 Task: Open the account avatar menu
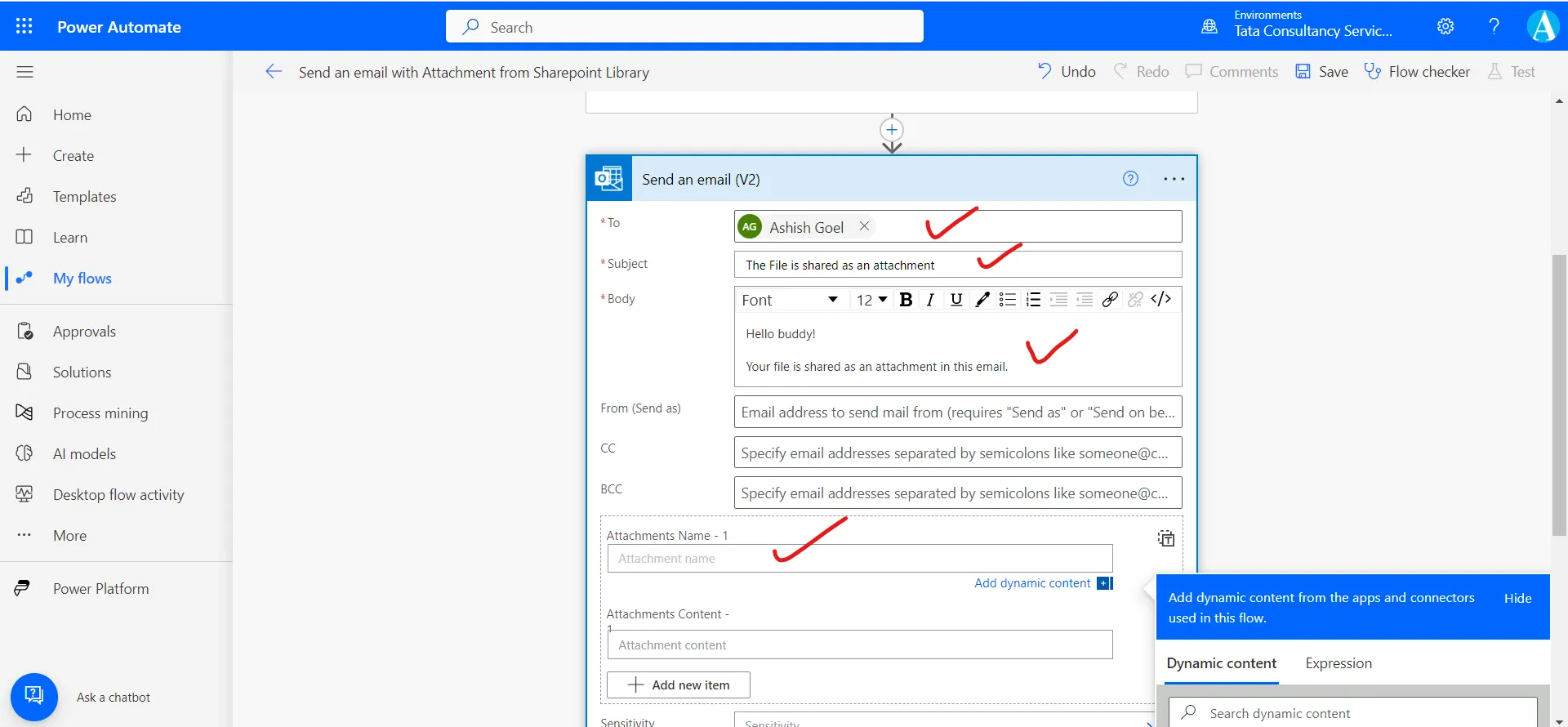pyautogui.click(x=1543, y=26)
